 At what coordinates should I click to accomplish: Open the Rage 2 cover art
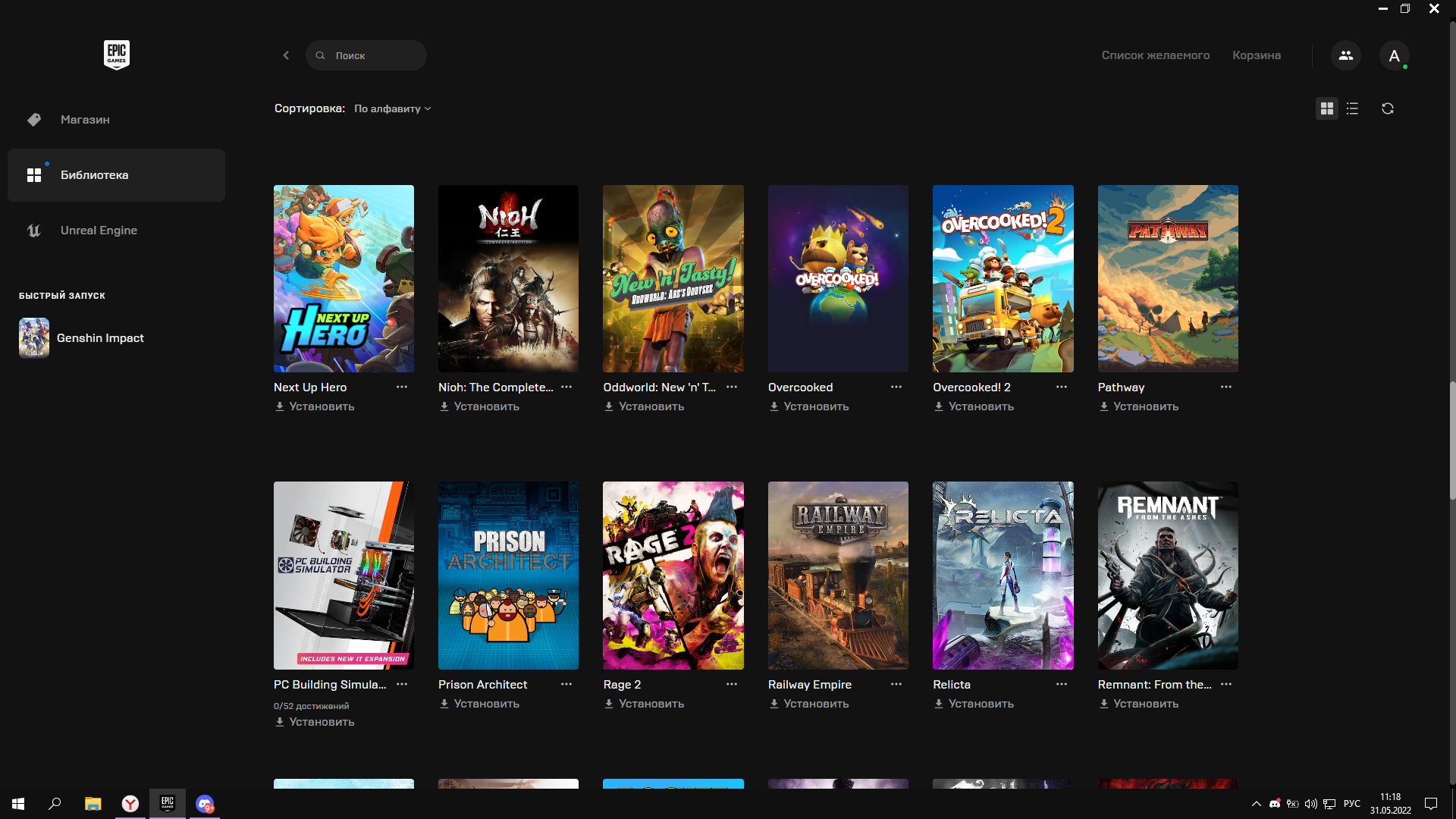(x=673, y=576)
